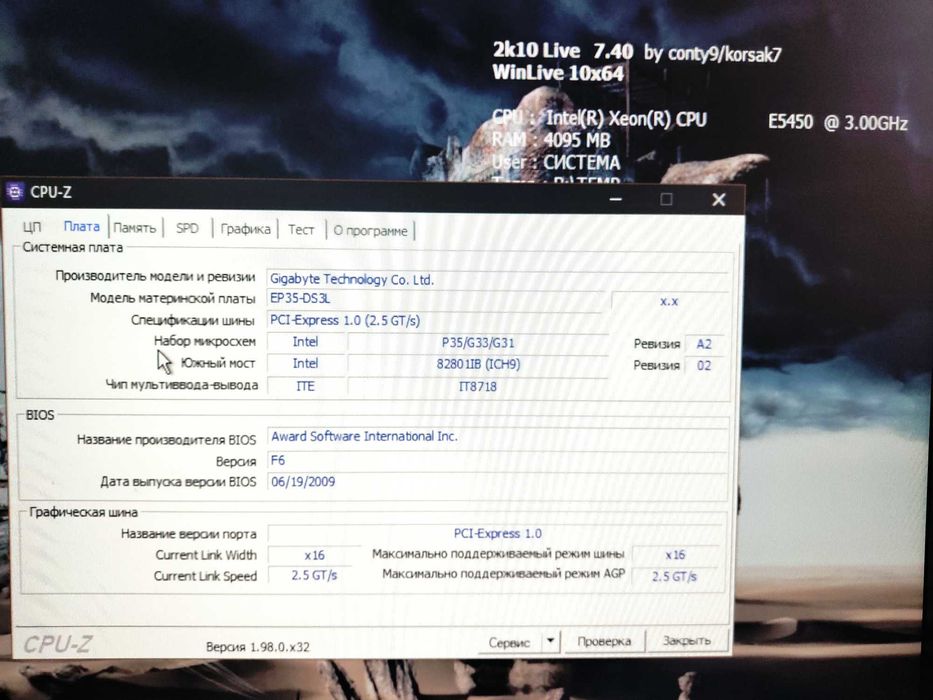Click the southbridge revision 02 value
933x700 pixels.
point(704,365)
